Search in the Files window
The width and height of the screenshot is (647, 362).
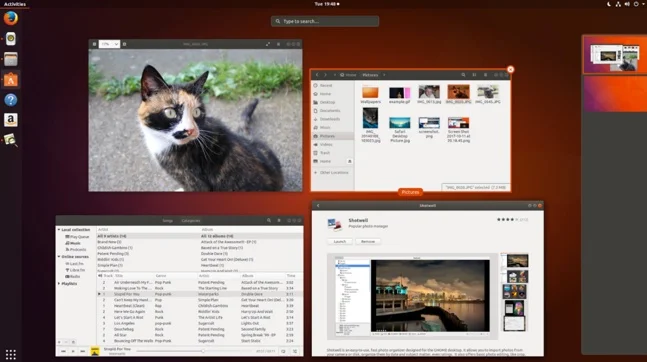pyautogui.click(x=463, y=75)
